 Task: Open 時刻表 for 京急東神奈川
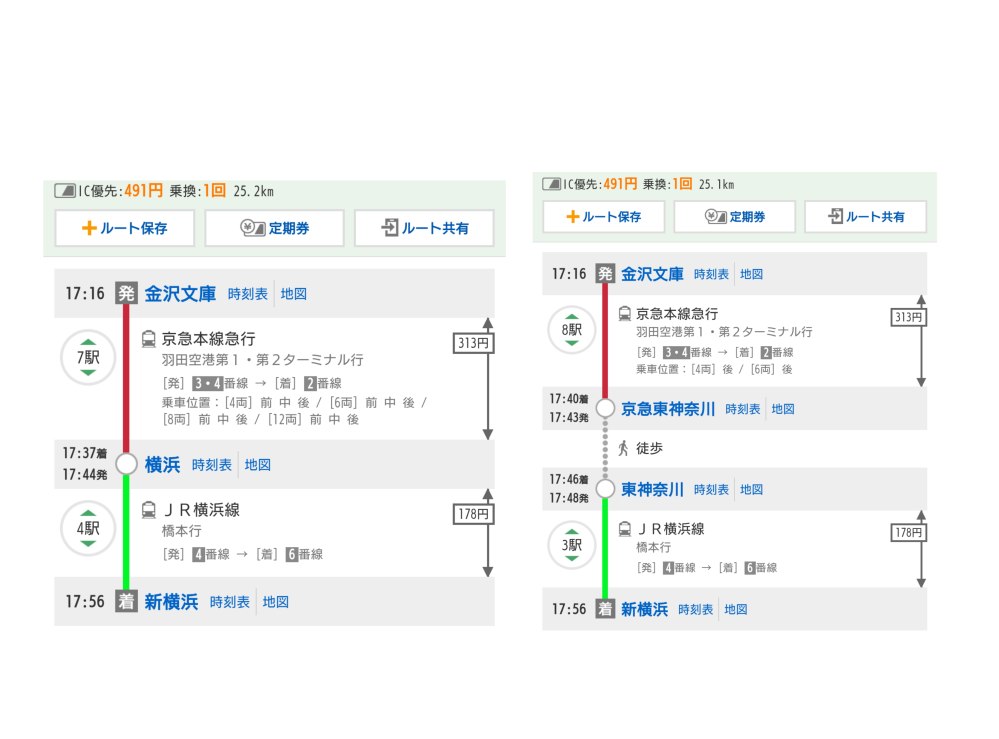point(743,409)
